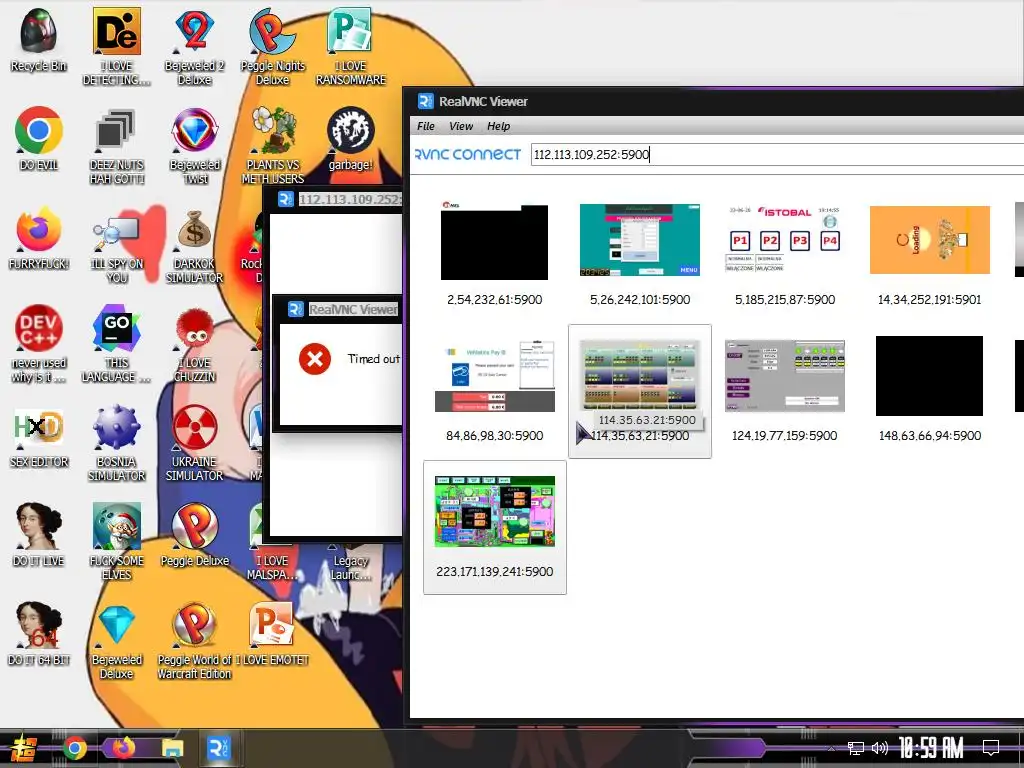This screenshot has height=768, width=1024.
Task: Select the 5.185.215.87:5900 Istobal thumbnail
Action: click(784, 239)
